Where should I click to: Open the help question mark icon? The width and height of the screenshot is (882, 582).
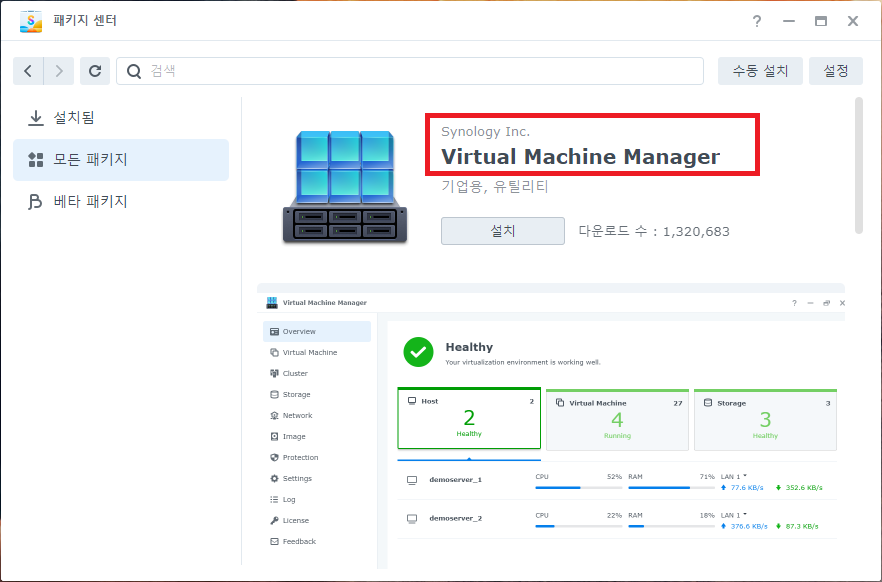[x=757, y=21]
